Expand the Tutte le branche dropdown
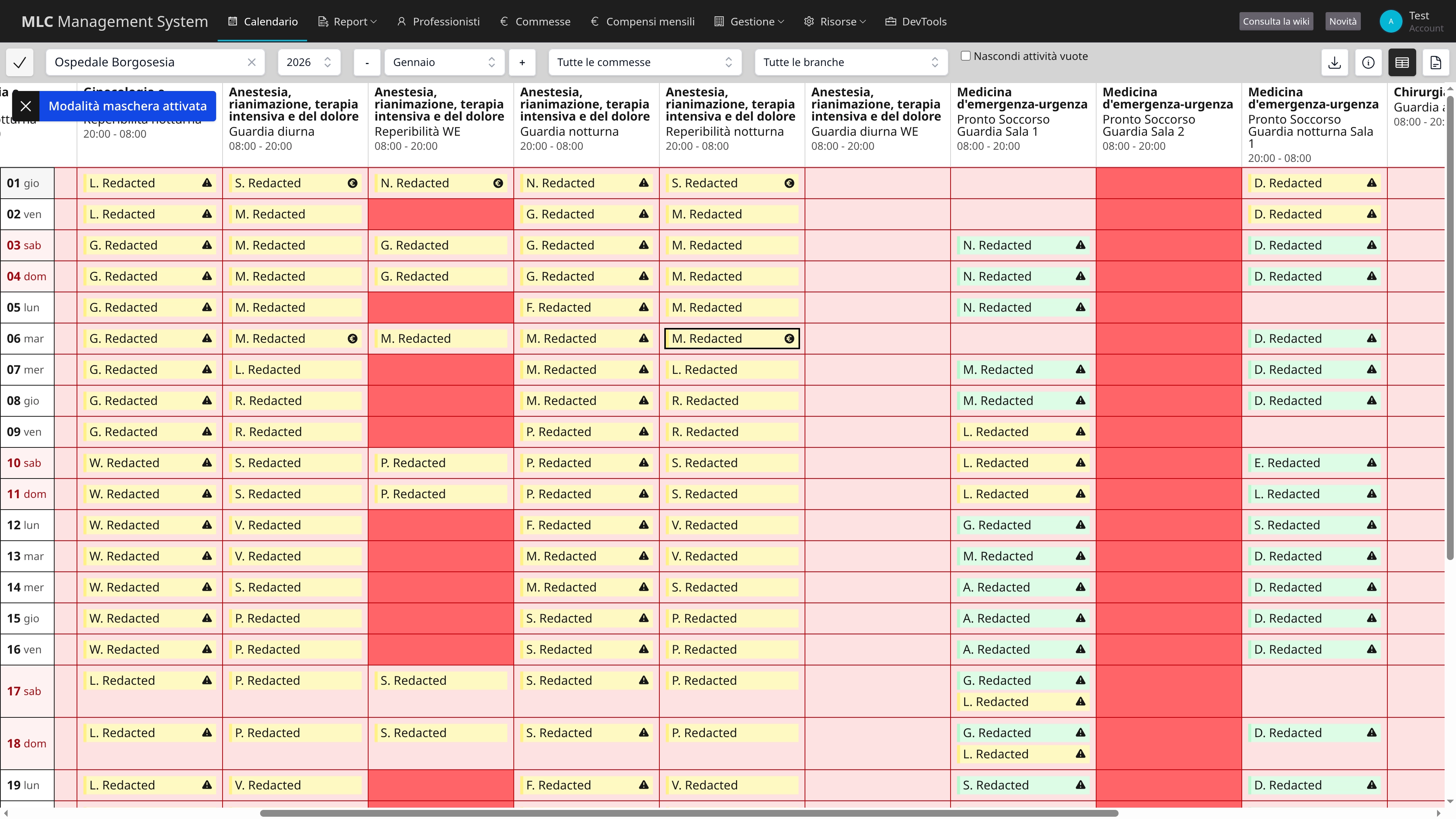 (850, 62)
